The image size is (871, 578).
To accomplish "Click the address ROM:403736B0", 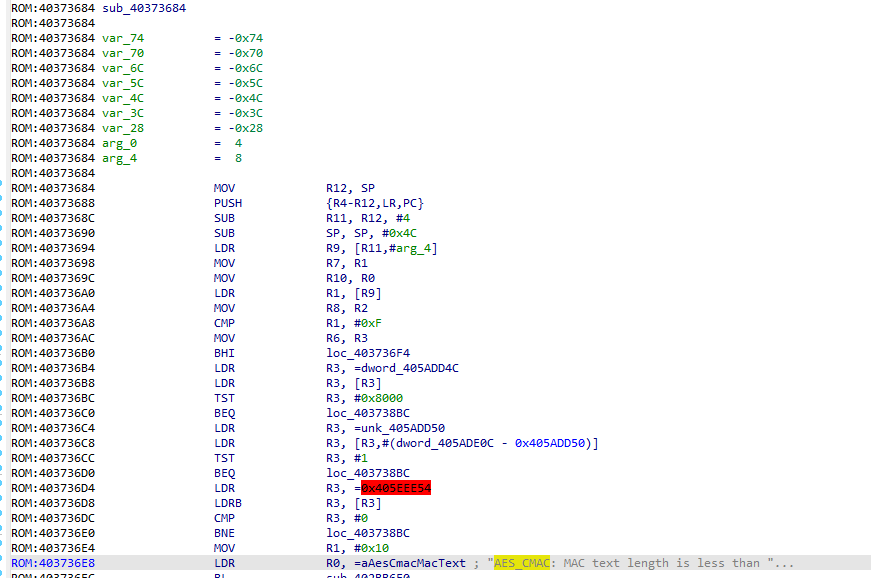I will (x=53, y=353).
